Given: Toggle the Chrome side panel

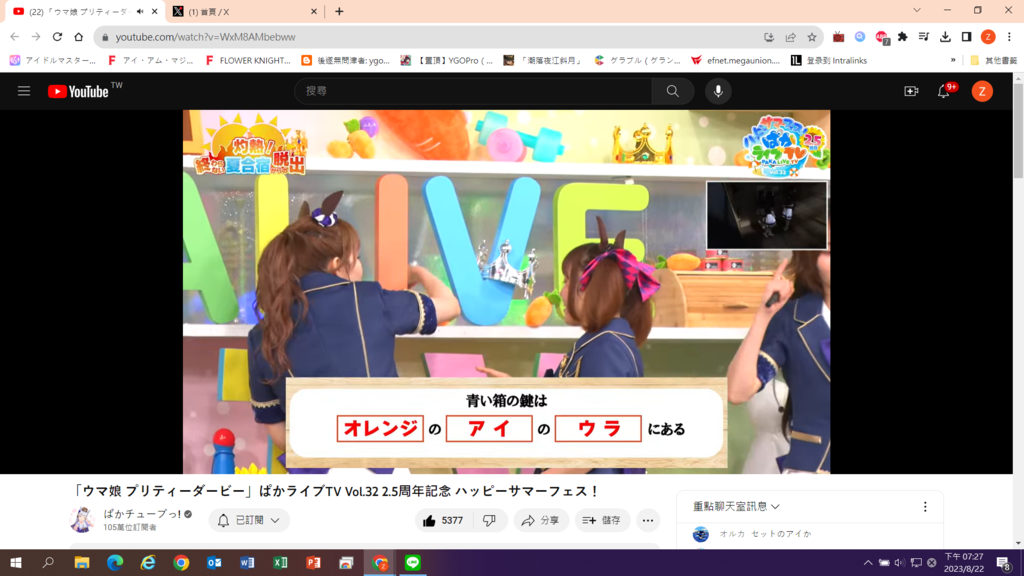Looking at the screenshot, I should pos(967,37).
